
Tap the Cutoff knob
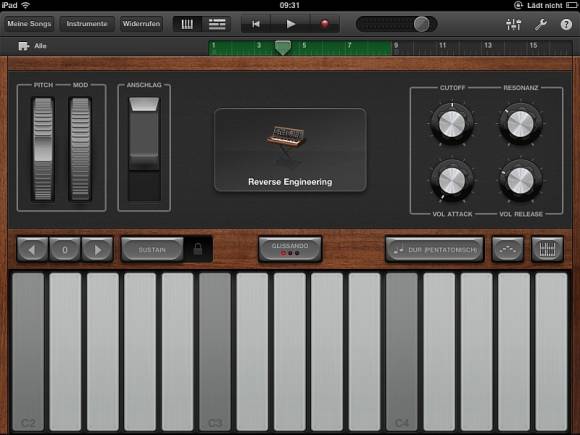pos(452,124)
